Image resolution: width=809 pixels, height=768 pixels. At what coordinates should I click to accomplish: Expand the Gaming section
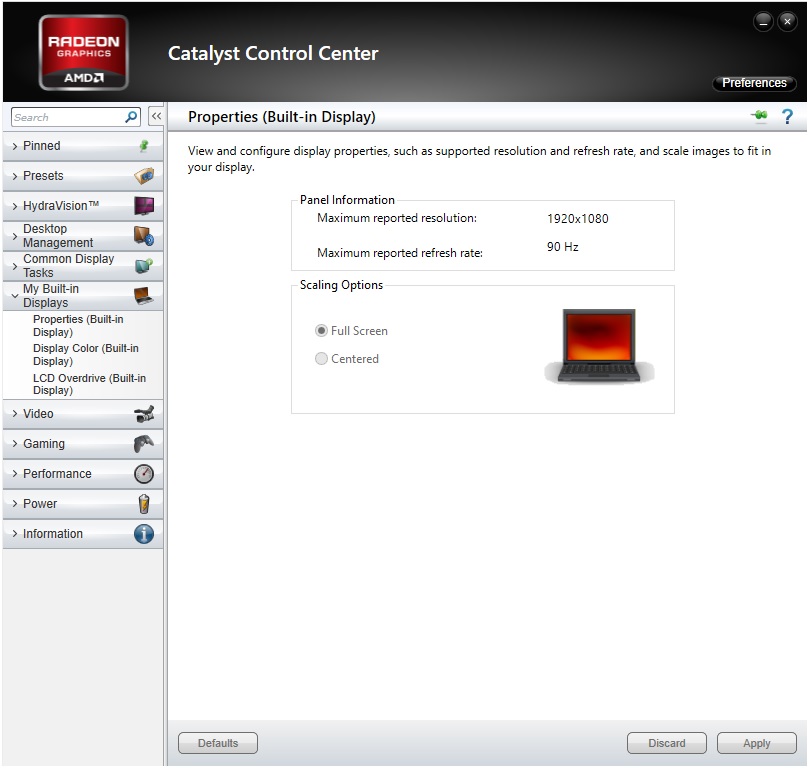click(x=83, y=444)
